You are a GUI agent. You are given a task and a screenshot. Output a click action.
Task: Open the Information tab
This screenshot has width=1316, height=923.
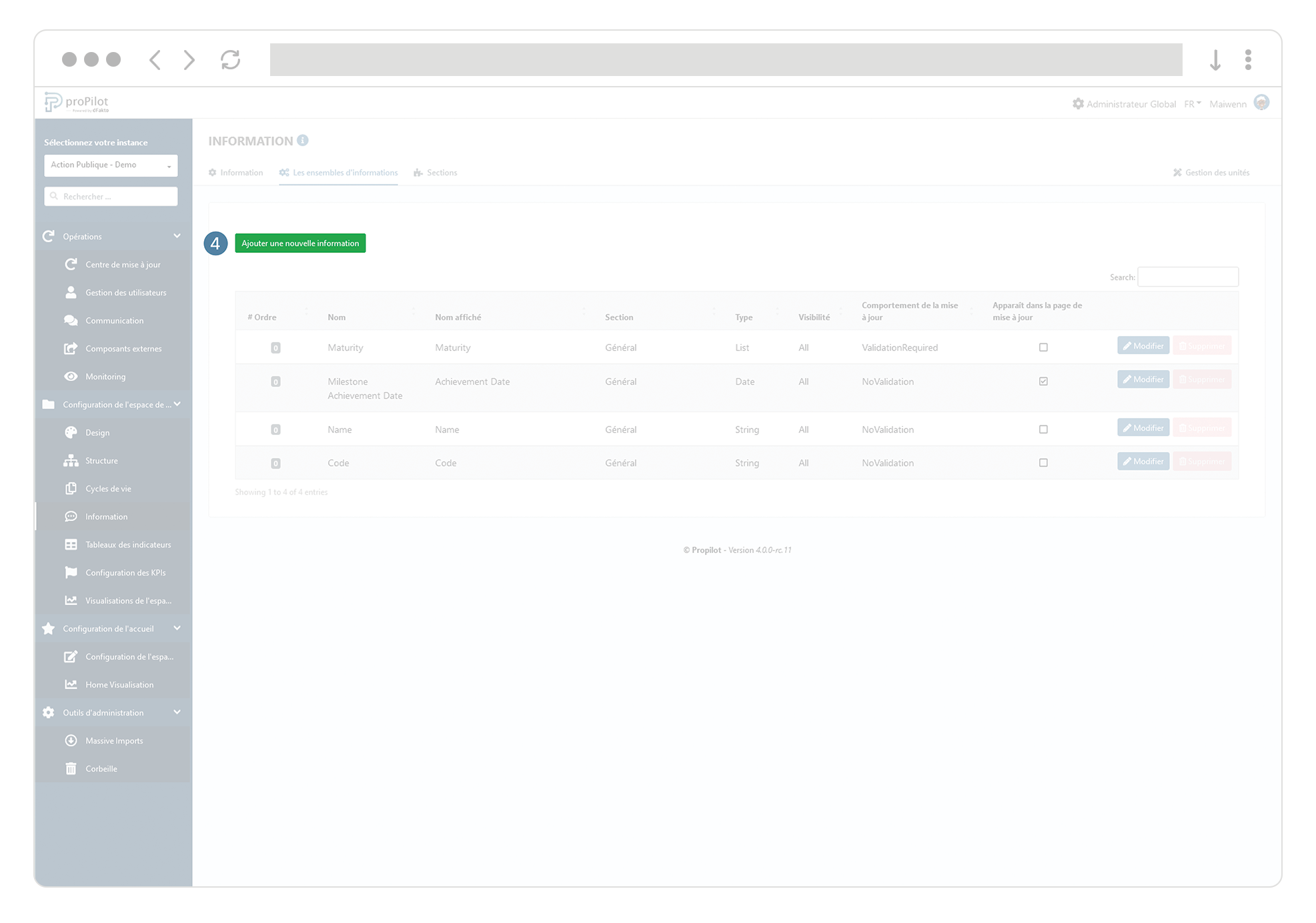(235, 172)
